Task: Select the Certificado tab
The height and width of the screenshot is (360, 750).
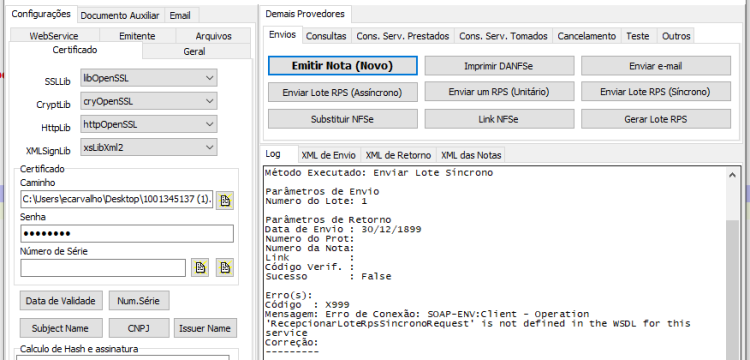Action: point(75,50)
